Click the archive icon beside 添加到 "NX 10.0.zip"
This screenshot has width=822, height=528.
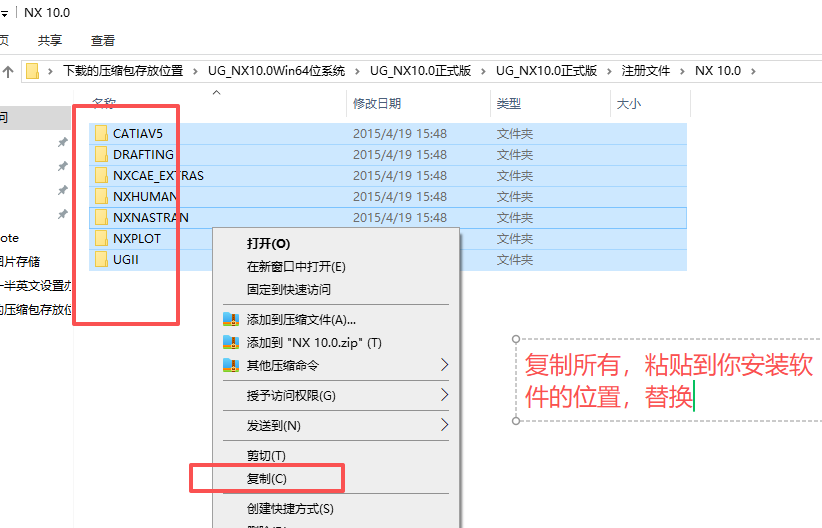(231, 342)
